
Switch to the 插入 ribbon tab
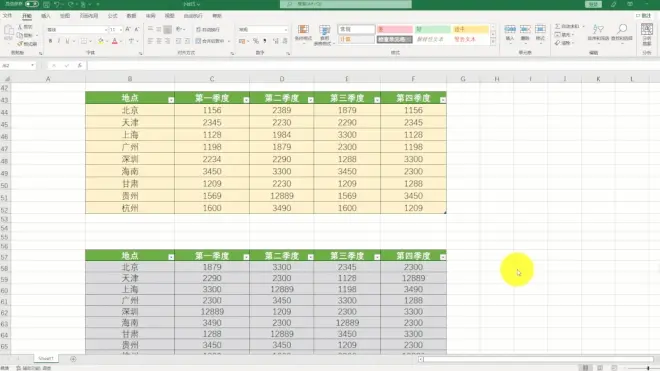pyautogui.click(x=45, y=16)
